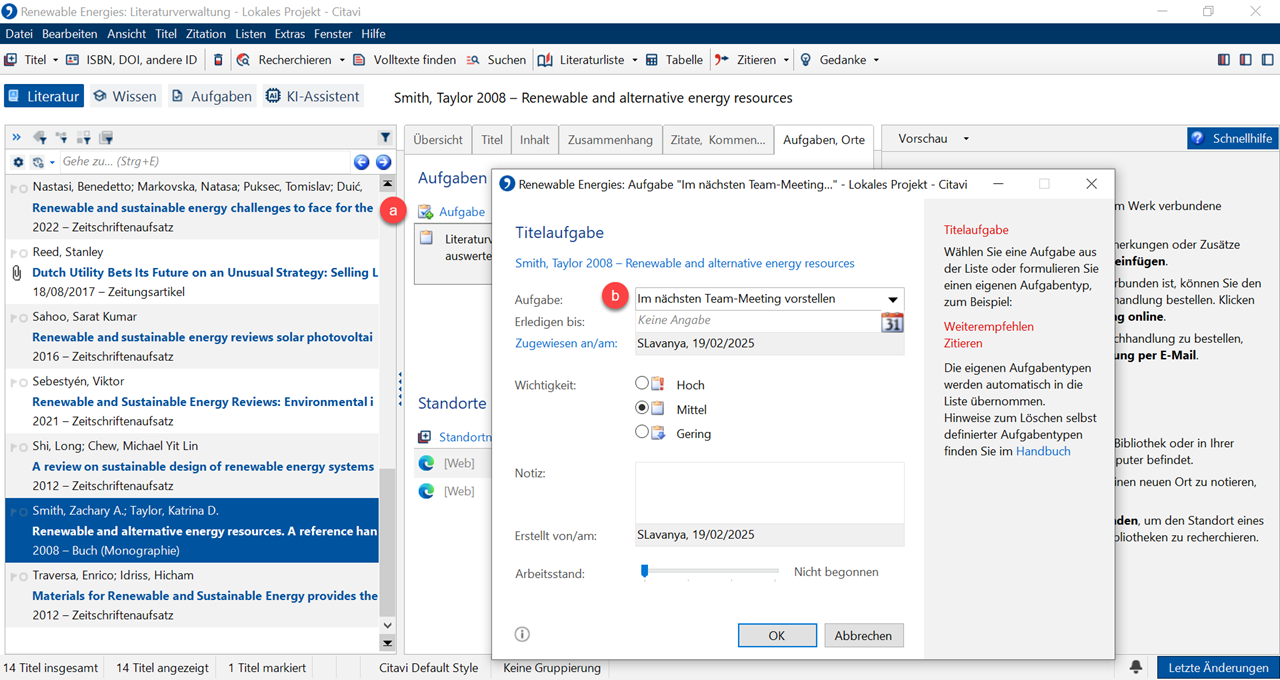Confirm the task dialog with OK
The width and height of the screenshot is (1280, 680).
(x=776, y=635)
